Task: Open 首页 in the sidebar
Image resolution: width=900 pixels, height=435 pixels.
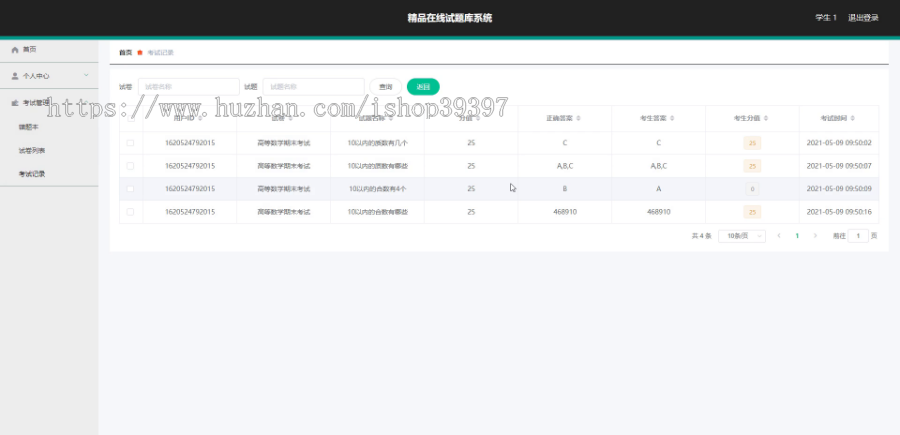Action: 49,50
